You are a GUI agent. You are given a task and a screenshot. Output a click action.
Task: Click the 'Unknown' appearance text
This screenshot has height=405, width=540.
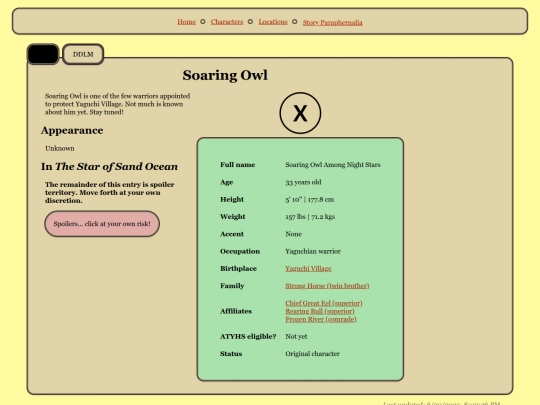(60, 148)
